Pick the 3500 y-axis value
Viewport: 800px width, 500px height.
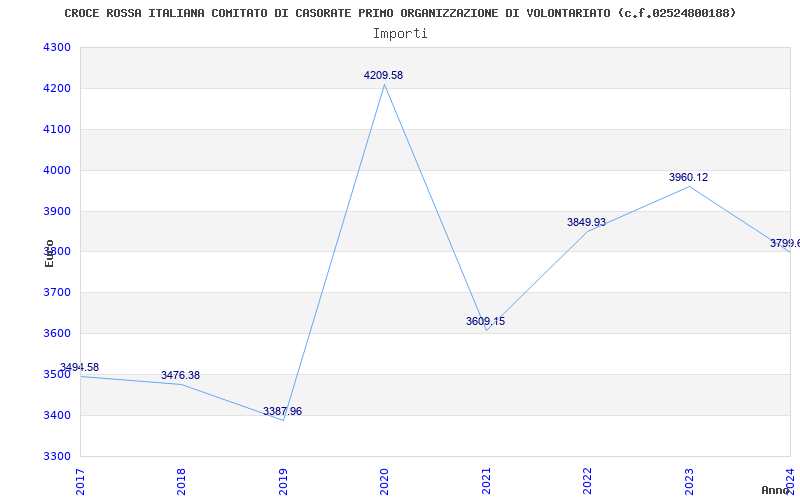[57, 374]
